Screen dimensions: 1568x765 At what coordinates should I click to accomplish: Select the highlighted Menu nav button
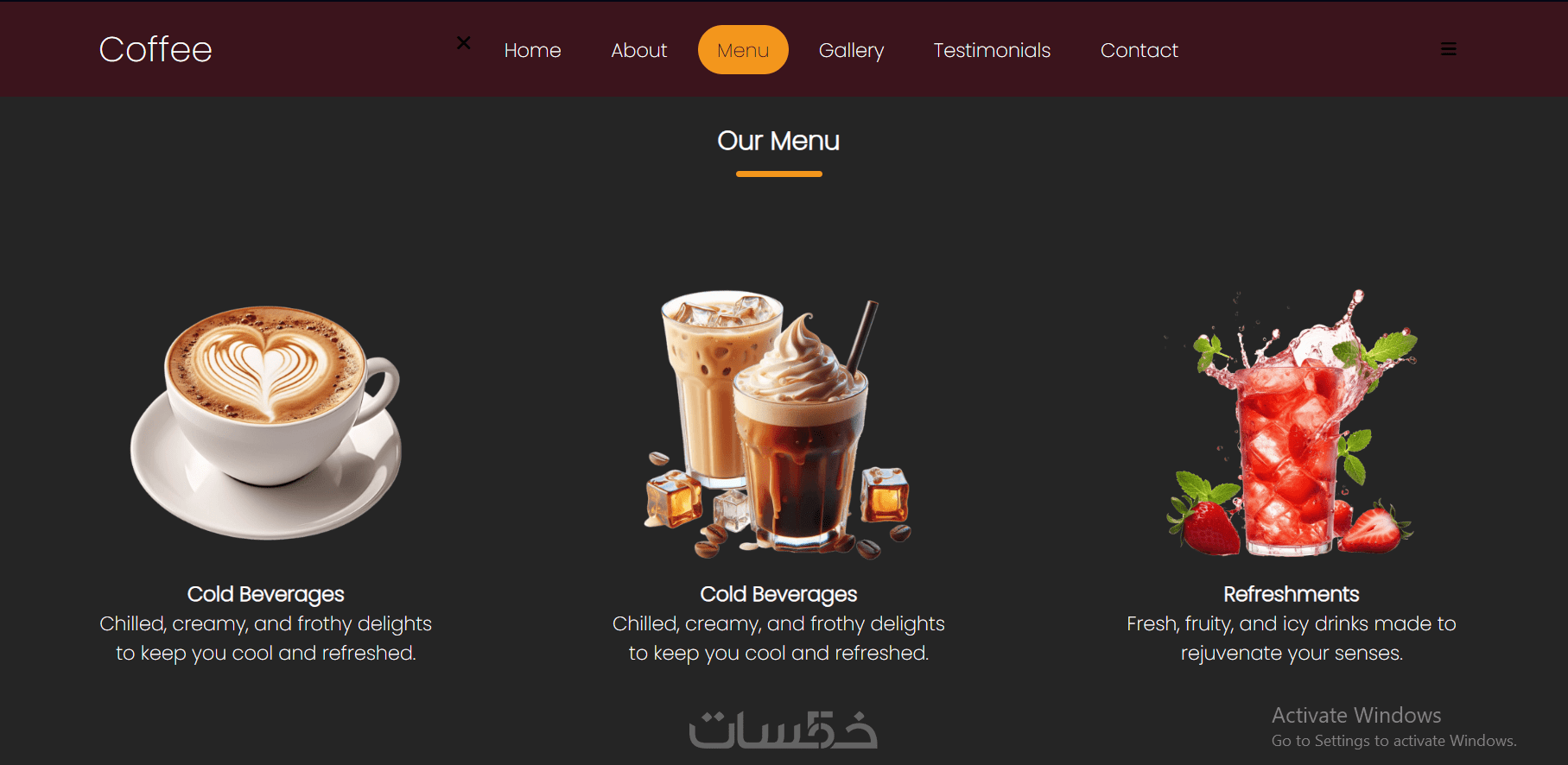point(743,50)
